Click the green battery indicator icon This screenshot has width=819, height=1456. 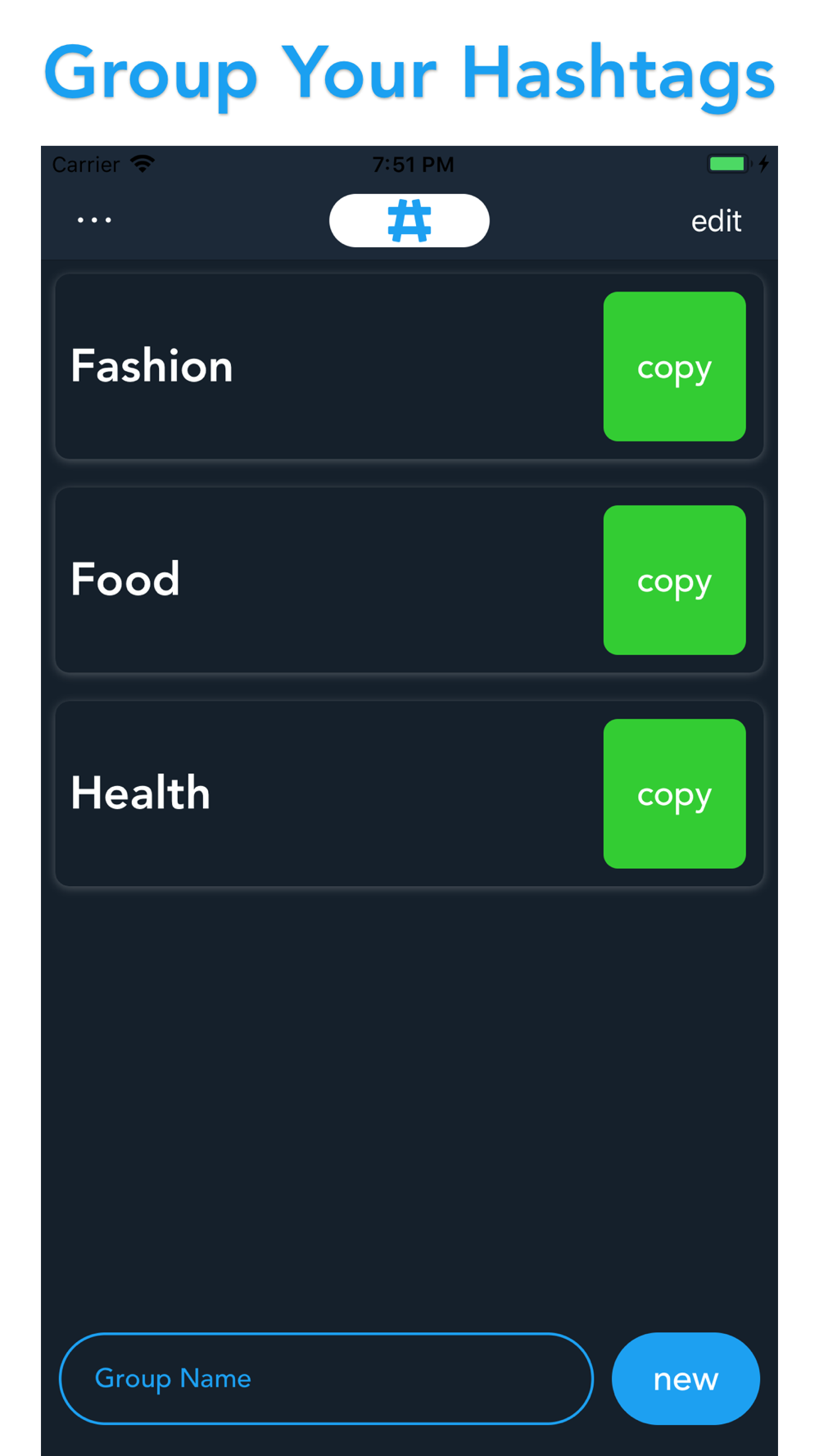coord(727,164)
